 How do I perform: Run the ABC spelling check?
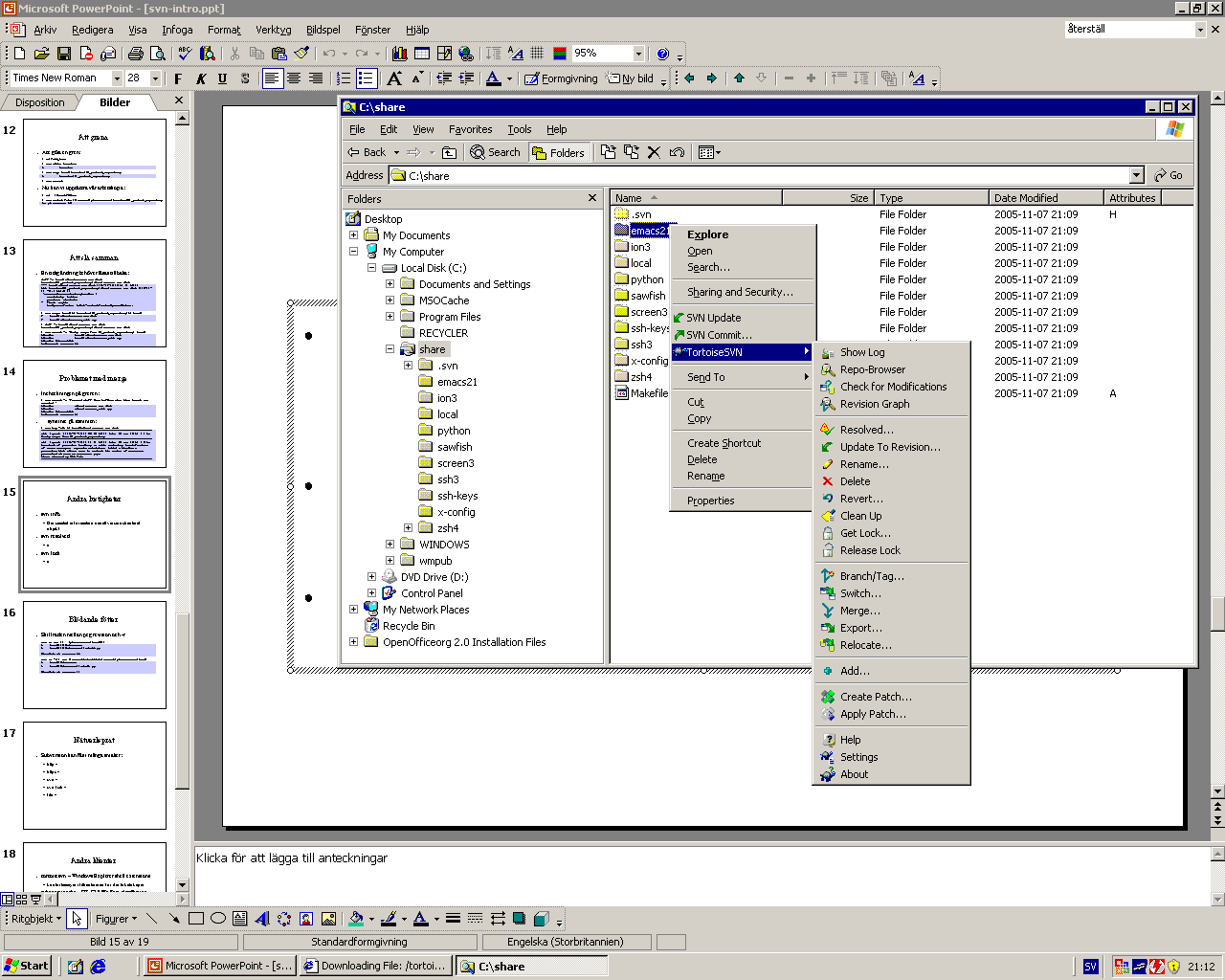pos(185,54)
